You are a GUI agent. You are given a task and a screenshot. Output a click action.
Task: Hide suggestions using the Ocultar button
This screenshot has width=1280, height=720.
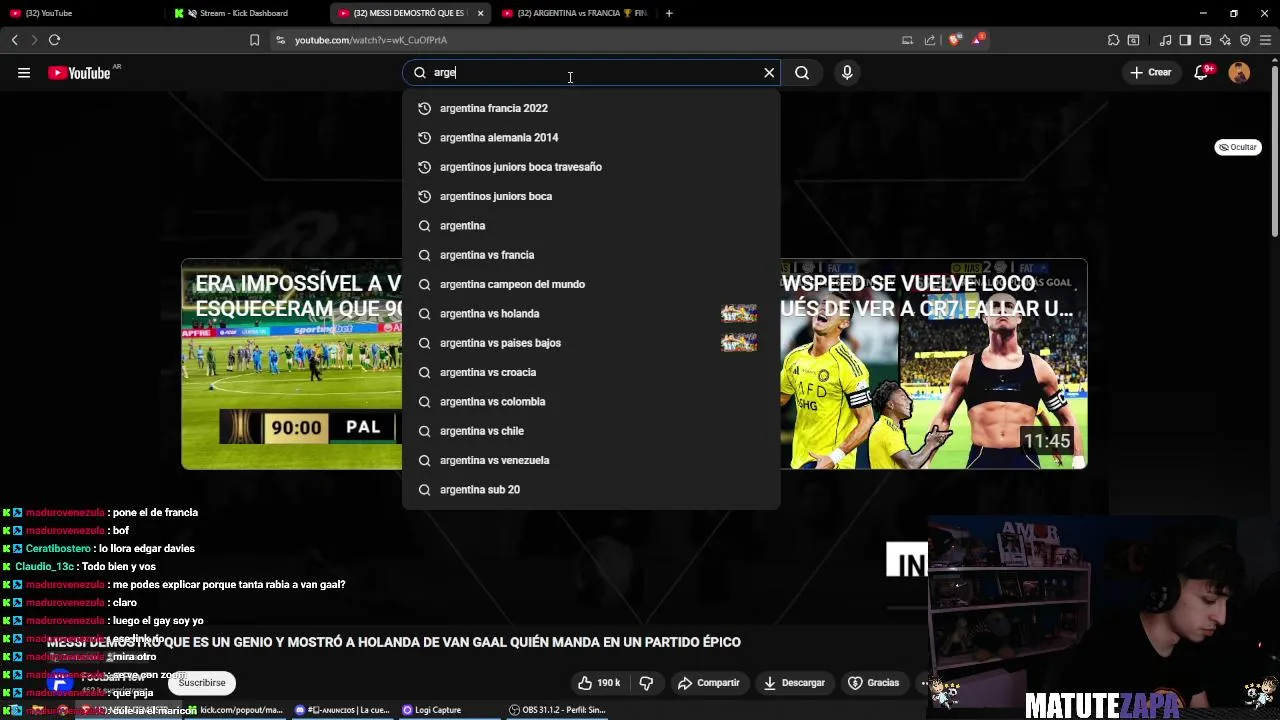point(1237,147)
